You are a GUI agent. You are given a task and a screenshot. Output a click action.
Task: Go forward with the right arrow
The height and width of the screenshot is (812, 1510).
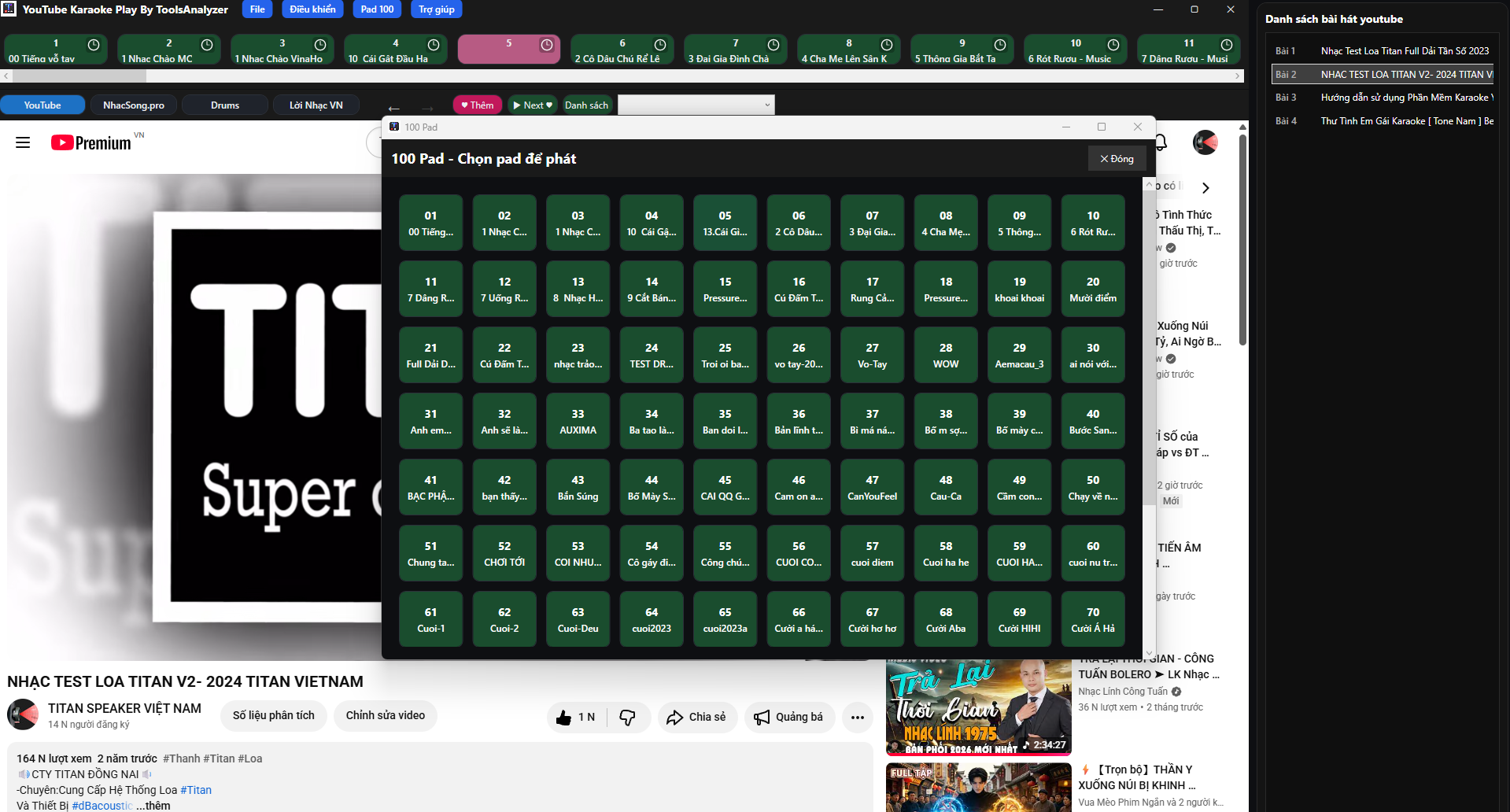click(427, 108)
